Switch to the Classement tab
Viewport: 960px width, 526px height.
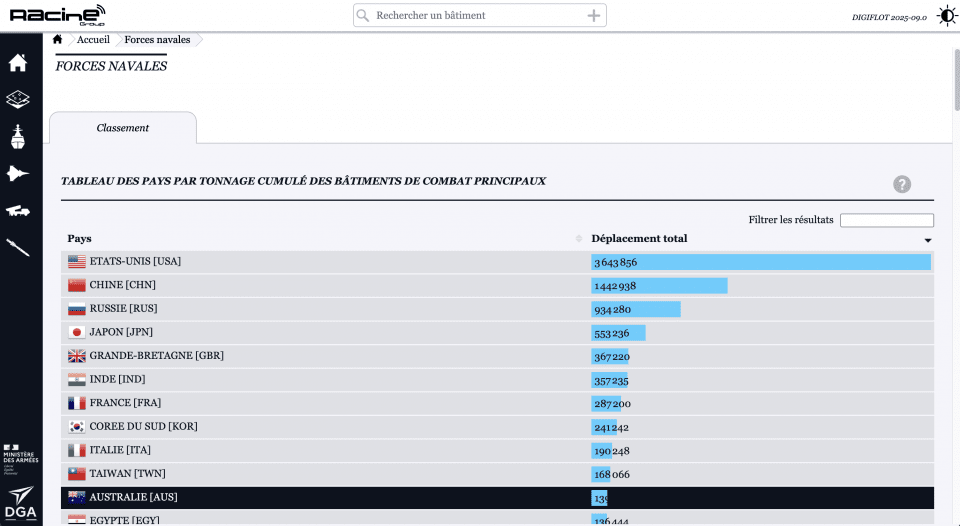tap(123, 128)
